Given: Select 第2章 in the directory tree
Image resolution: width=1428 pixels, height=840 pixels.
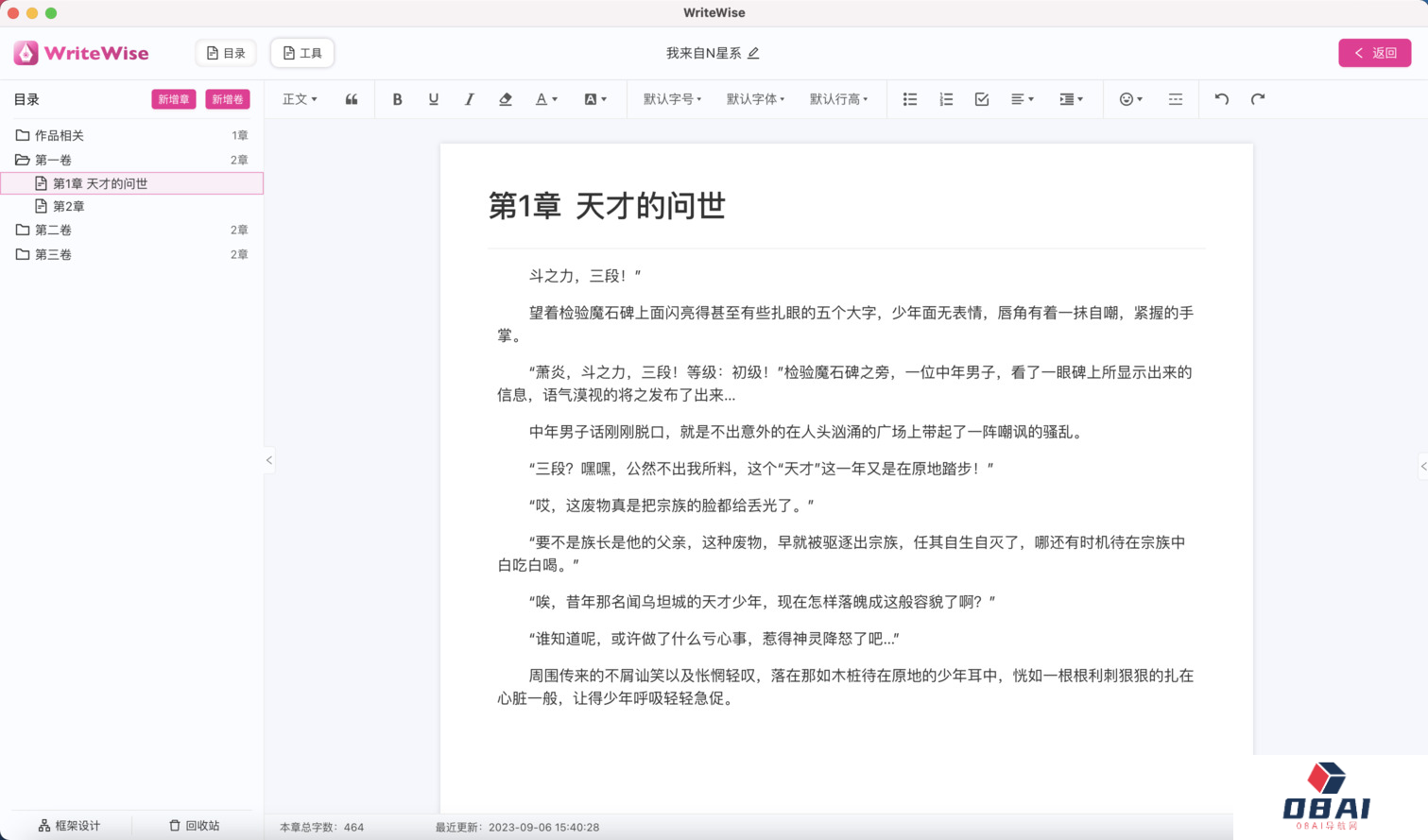Looking at the screenshot, I should pyautogui.click(x=131, y=206).
